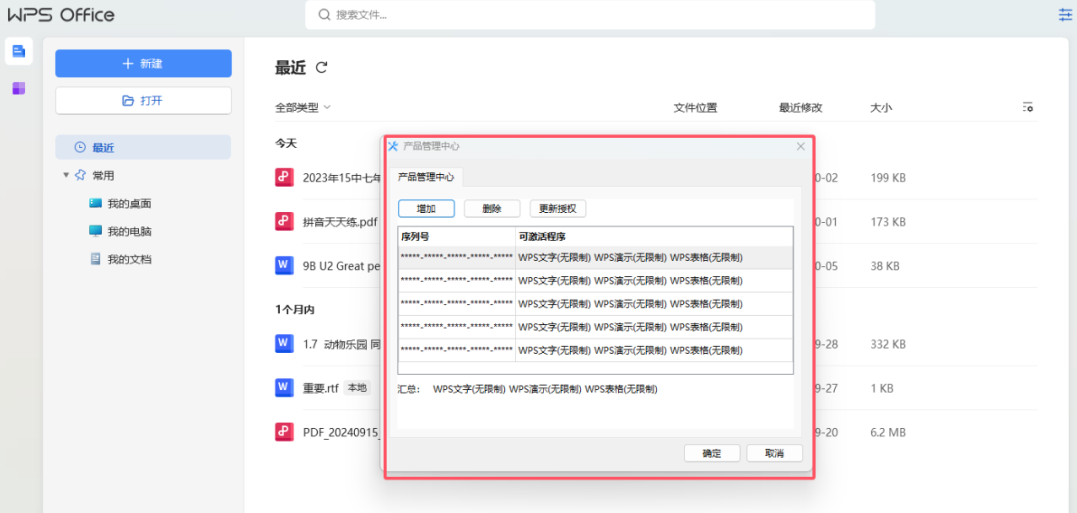The width and height of the screenshot is (1077, 513).
Task: Click the 1个月内 group heading
Action: click(295, 310)
